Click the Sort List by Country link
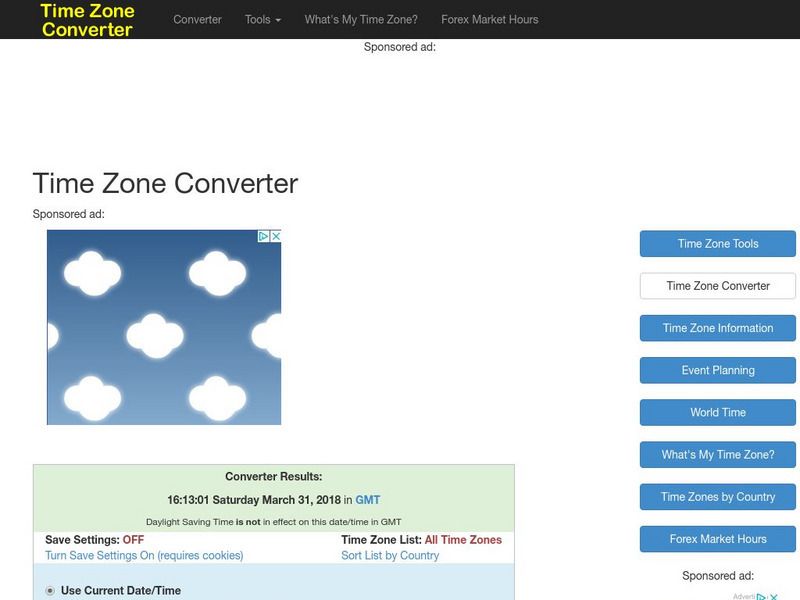Viewport: 800px width, 600px height. click(x=391, y=555)
